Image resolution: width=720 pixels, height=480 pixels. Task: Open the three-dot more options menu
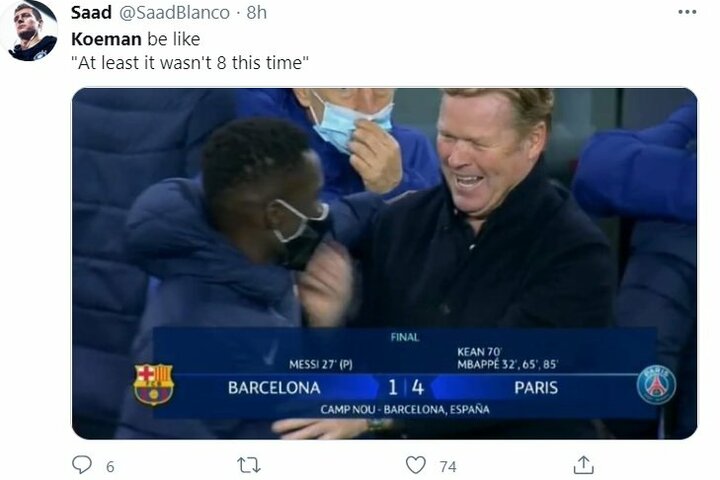(x=687, y=12)
